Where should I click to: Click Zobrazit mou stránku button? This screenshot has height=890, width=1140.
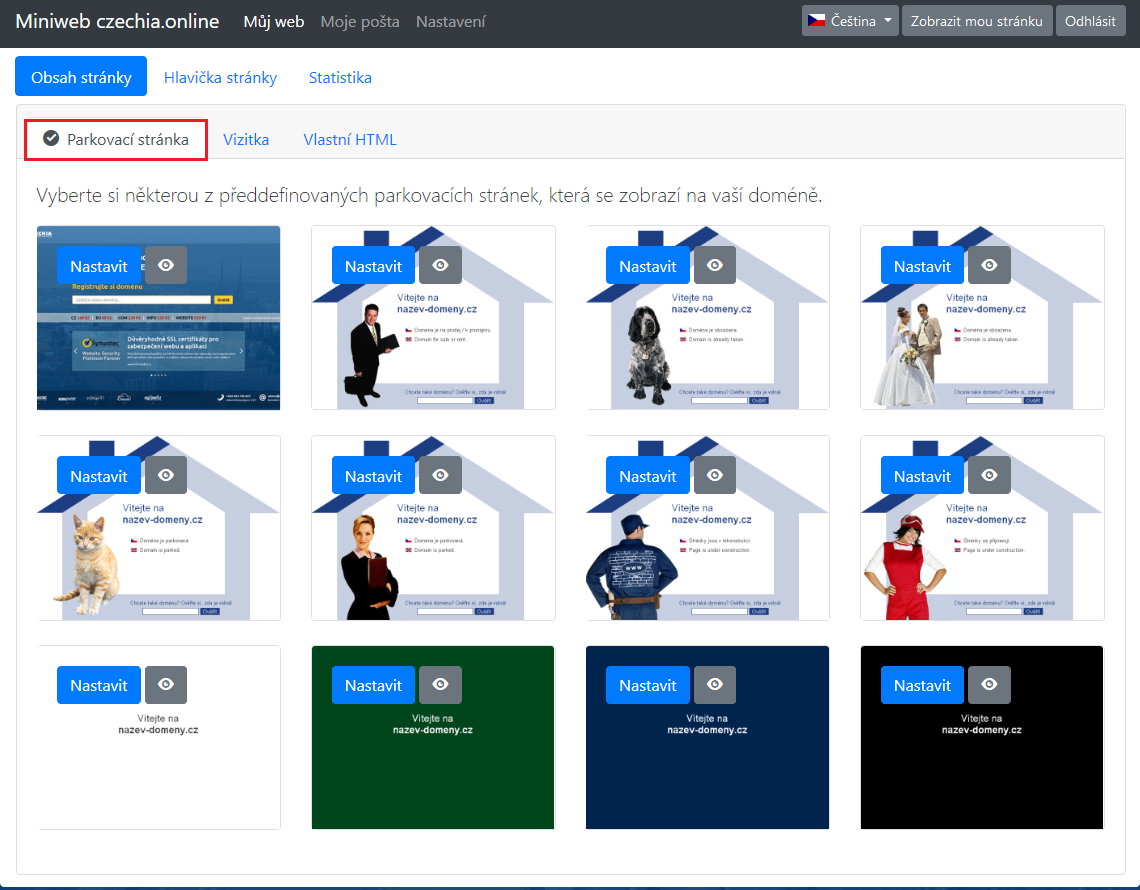coord(976,21)
